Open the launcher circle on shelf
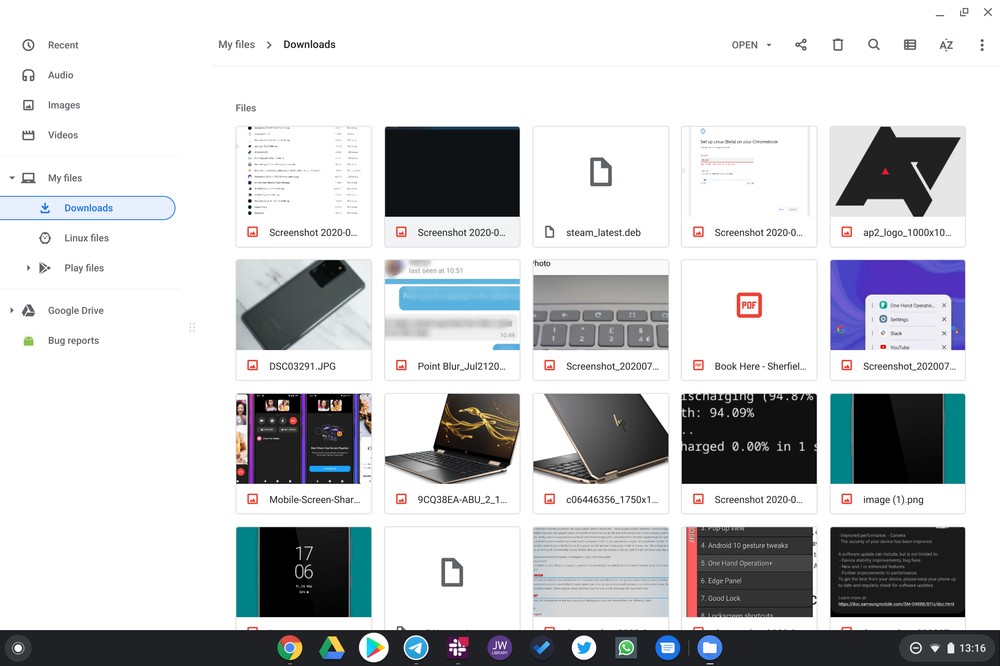Screen dimensions: 1000x666 click(18, 648)
